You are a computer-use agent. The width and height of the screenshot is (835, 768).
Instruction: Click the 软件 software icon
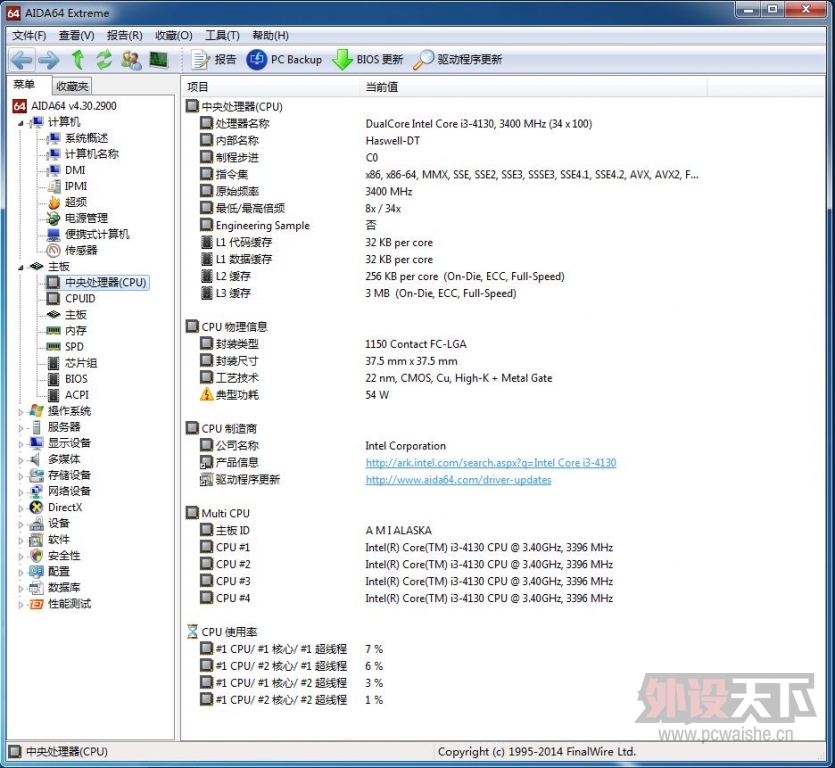37,540
